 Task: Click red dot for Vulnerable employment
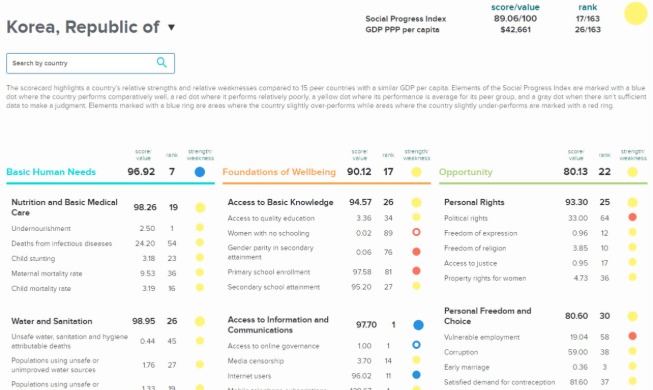pyautogui.click(x=632, y=336)
